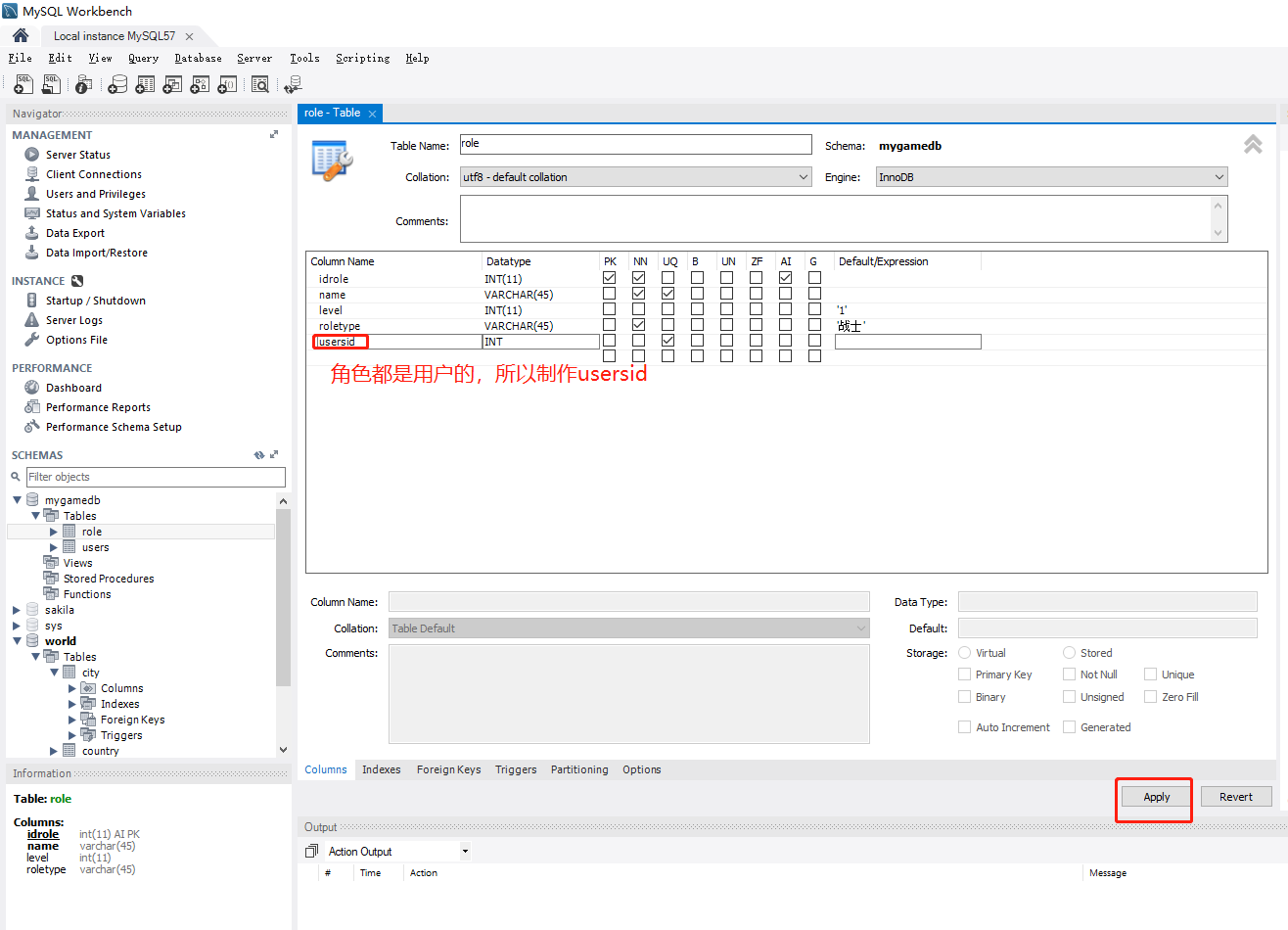Open the Engine InnoDB dropdown
This screenshot has width=1288, height=930.
(1051, 177)
